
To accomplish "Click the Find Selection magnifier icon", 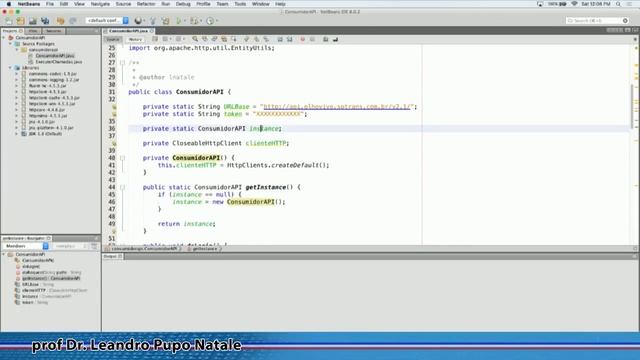I will coord(195,39).
